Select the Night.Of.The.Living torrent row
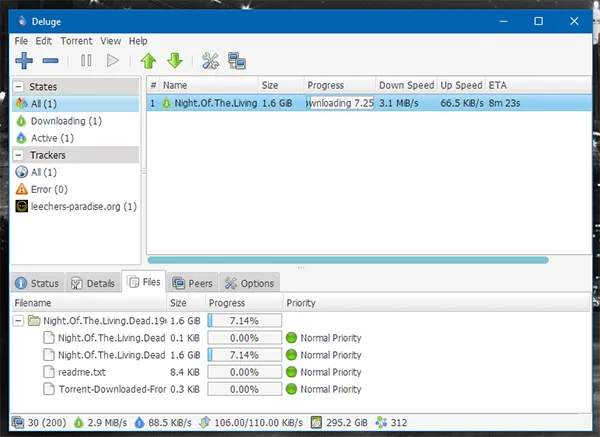This screenshot has width=600, height=437. tap(369, 103)
